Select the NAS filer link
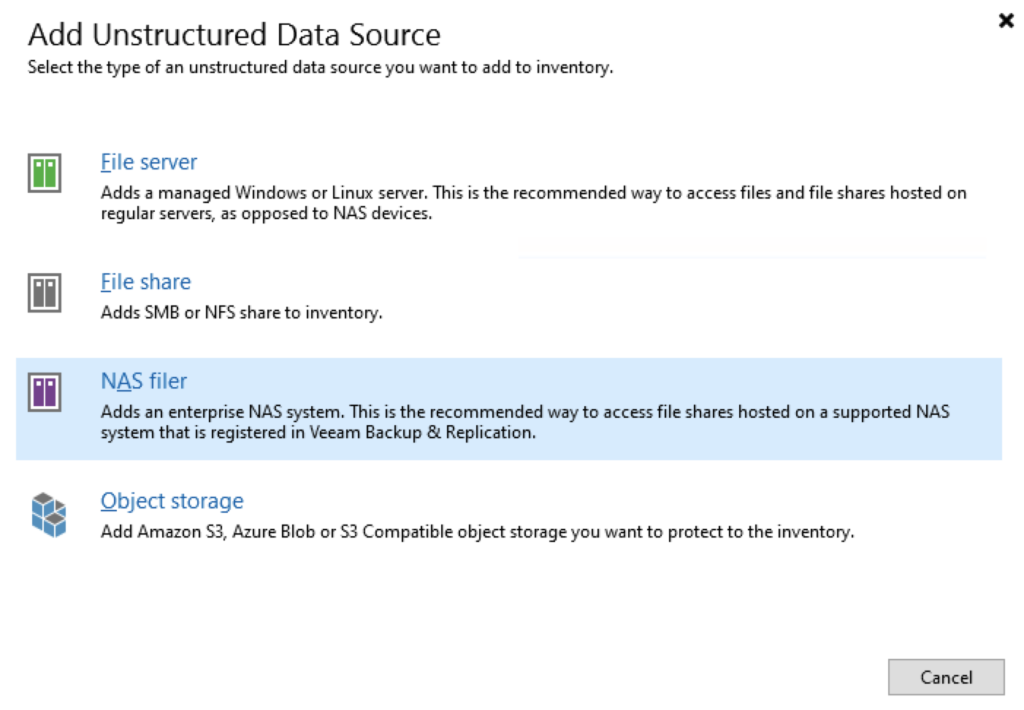 click(144, 381)
